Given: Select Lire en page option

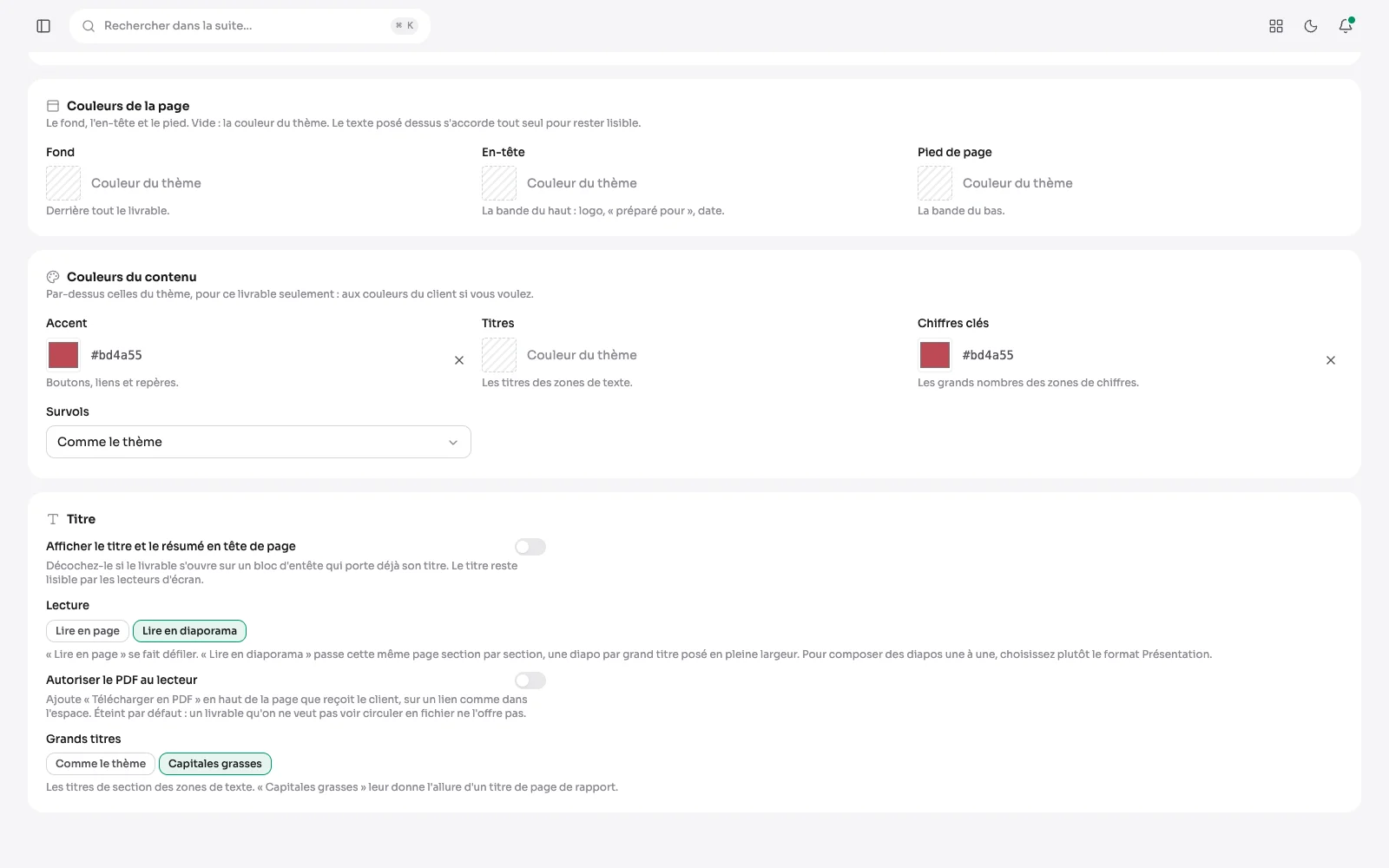Looking at the screenshot, I should pos(88,631).
